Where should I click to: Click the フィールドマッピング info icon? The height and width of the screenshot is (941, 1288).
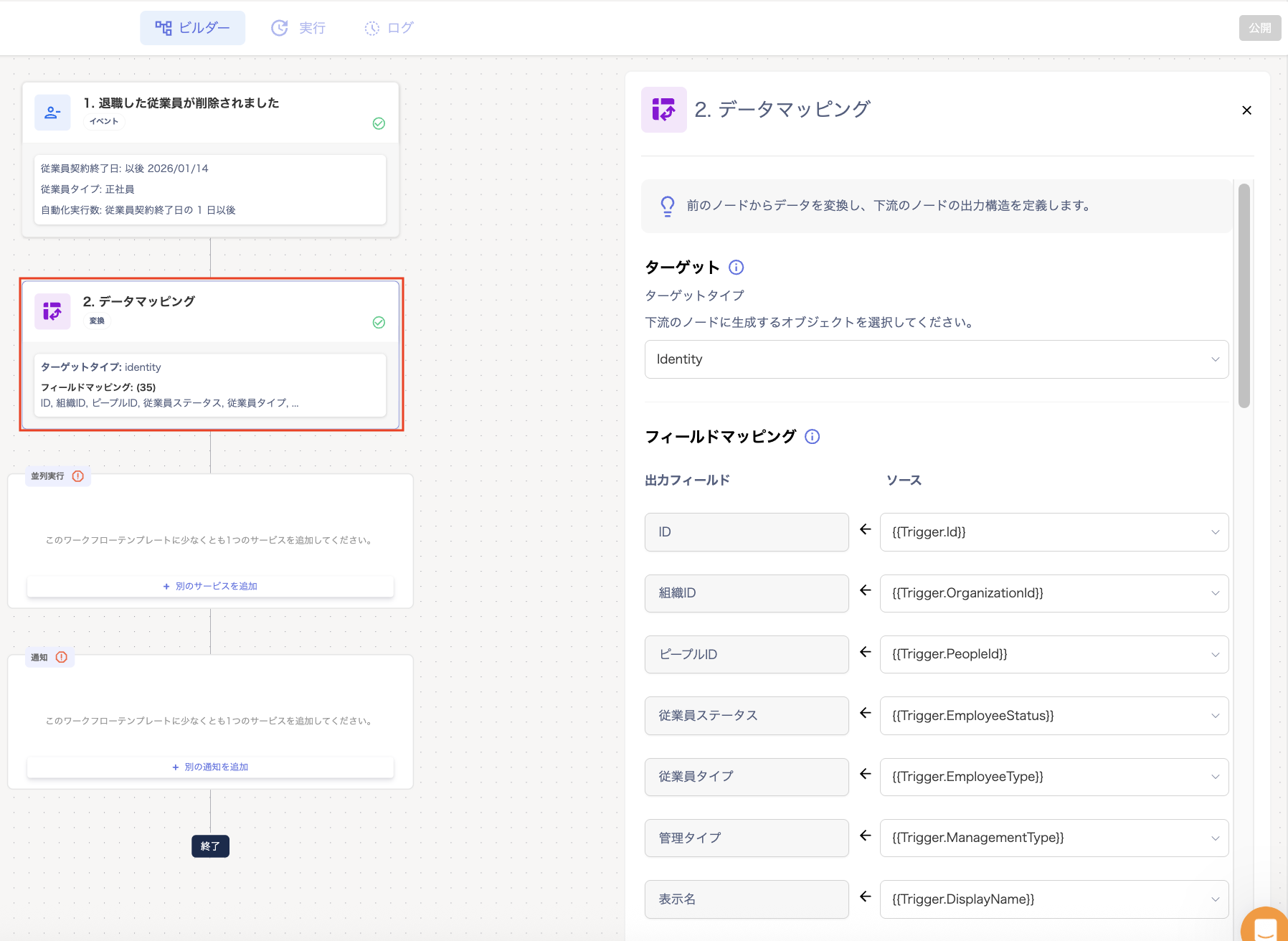click(x=812, y=437)
